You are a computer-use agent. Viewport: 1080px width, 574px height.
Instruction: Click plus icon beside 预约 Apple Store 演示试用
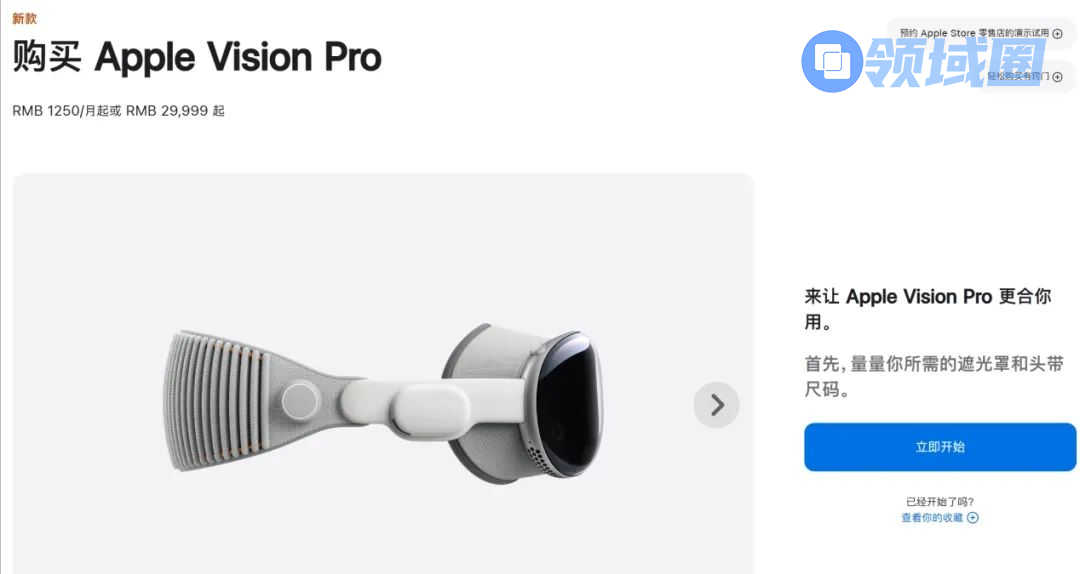click(x=1057, y=33)
